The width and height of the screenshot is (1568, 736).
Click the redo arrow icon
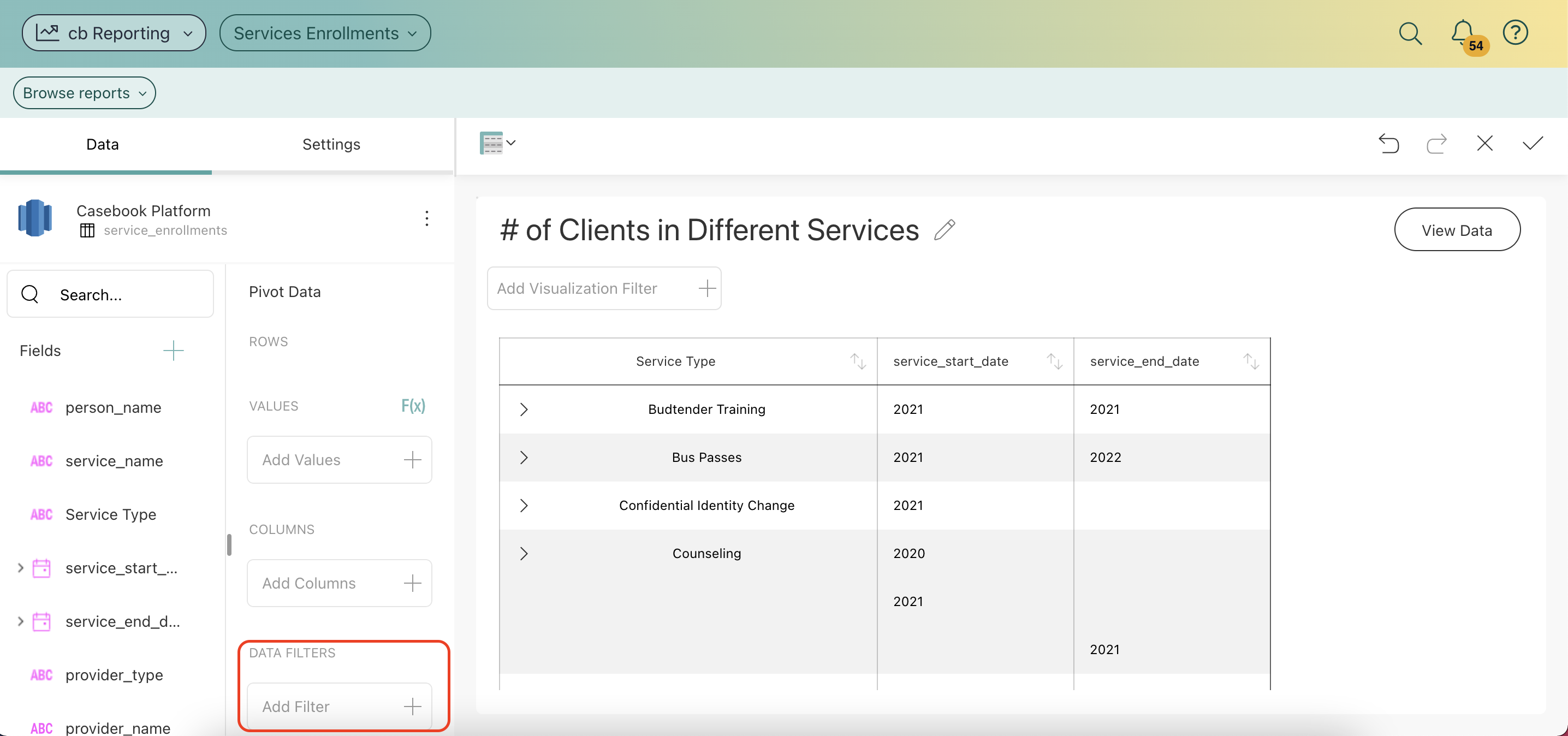click(x=1436, y=144)
